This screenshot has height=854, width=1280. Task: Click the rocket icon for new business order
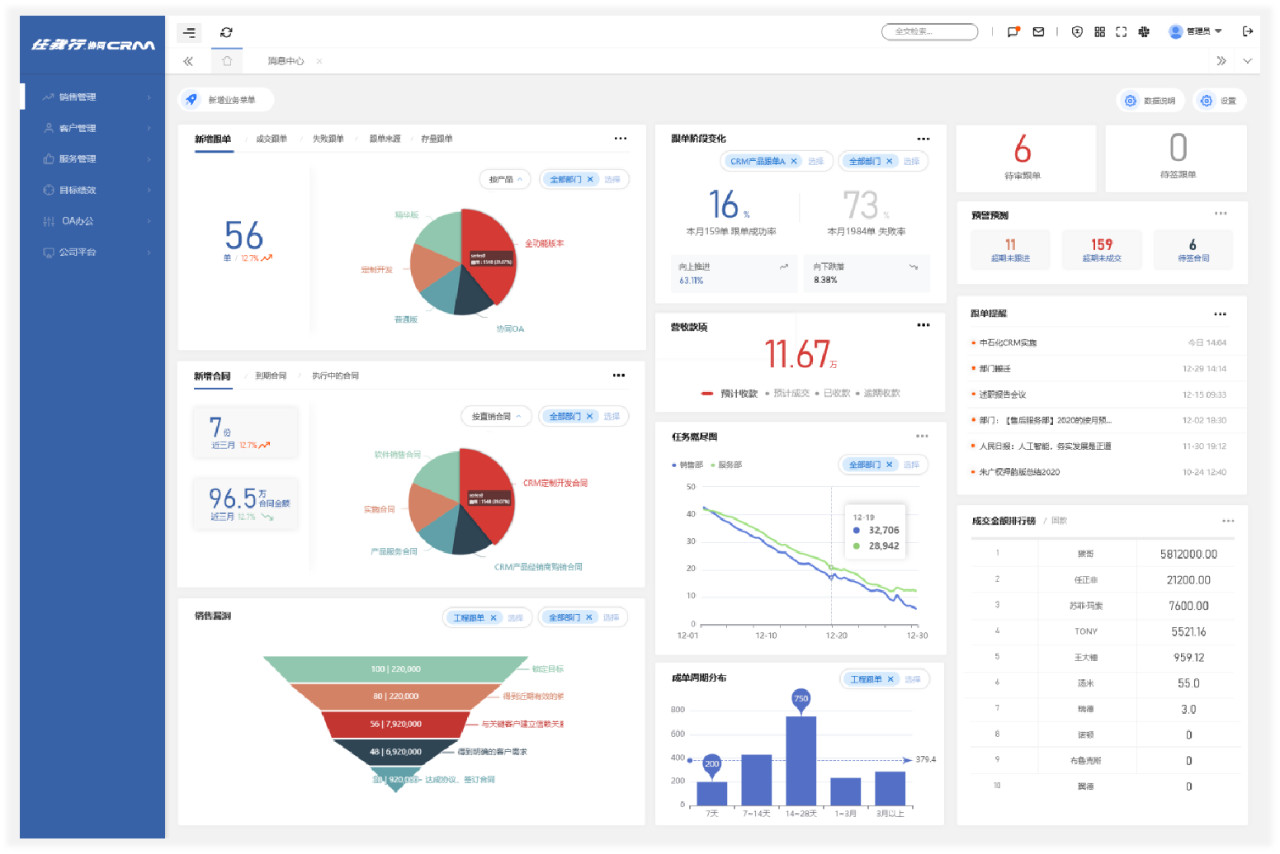tap(191, 100)
